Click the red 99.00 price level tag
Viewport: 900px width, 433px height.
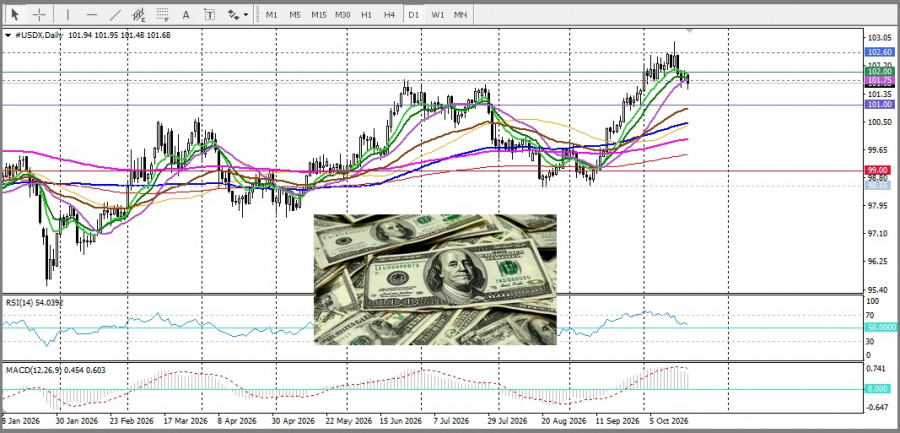[x=879, y=171]
